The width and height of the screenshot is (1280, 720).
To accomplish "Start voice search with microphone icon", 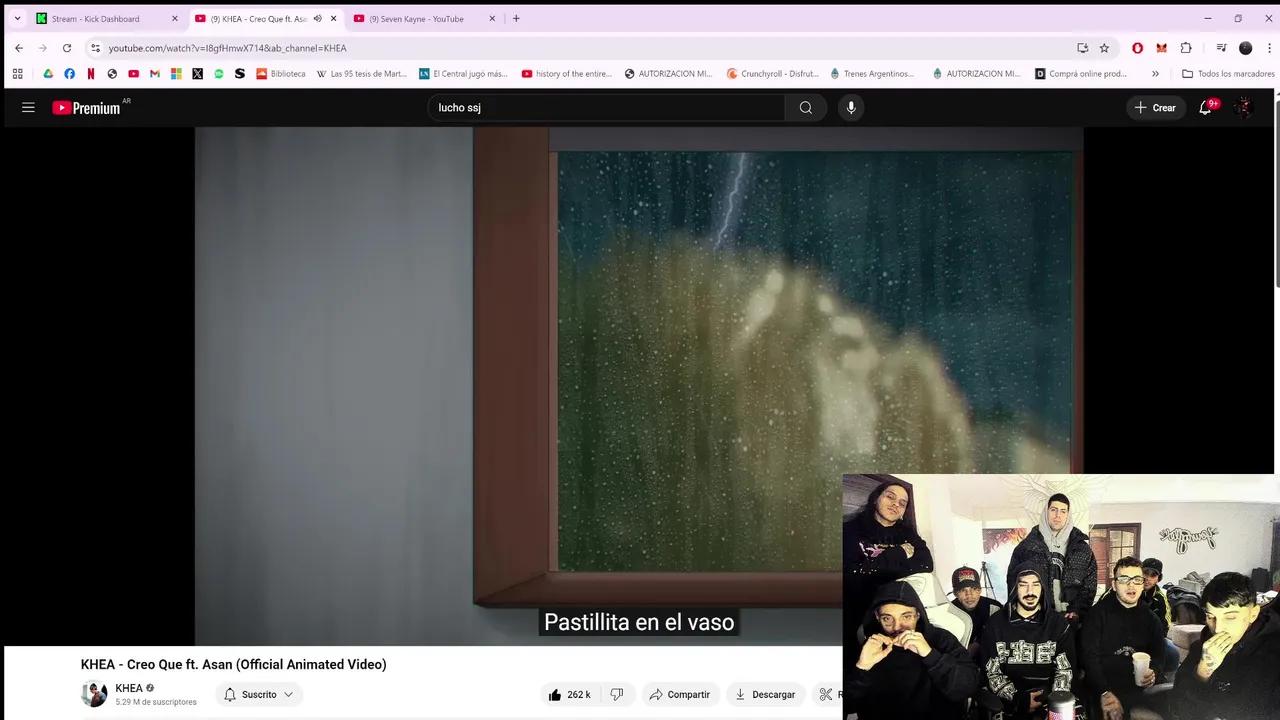I will [851, 108].
